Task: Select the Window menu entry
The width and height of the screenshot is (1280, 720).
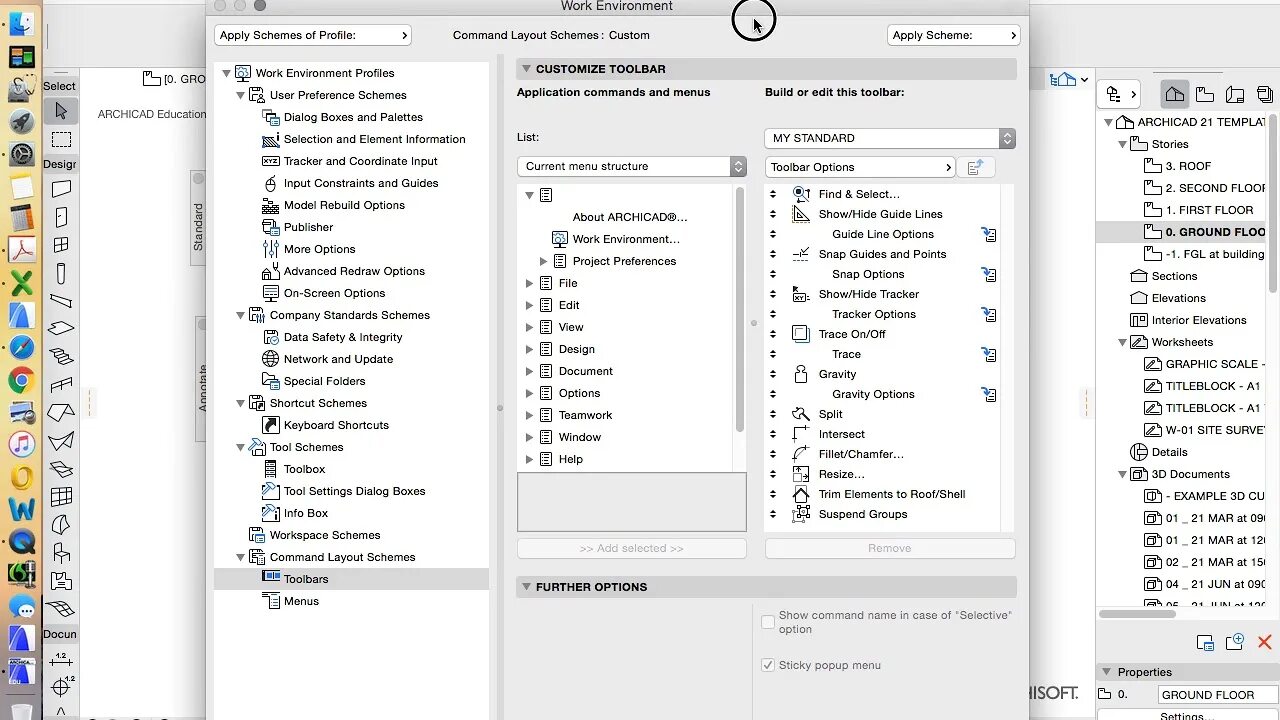Action: click(580, 437)
